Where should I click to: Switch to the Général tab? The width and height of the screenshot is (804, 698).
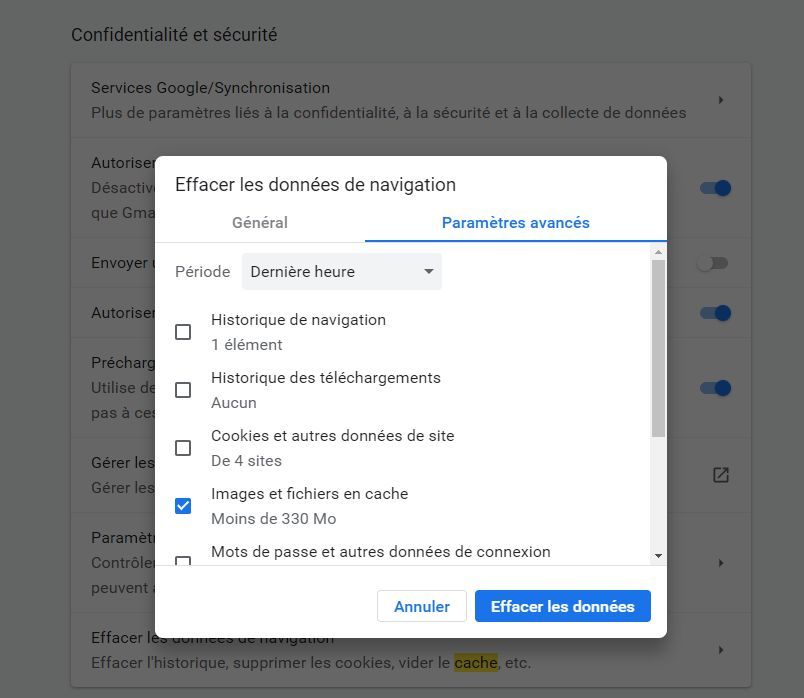coord(260,223)
